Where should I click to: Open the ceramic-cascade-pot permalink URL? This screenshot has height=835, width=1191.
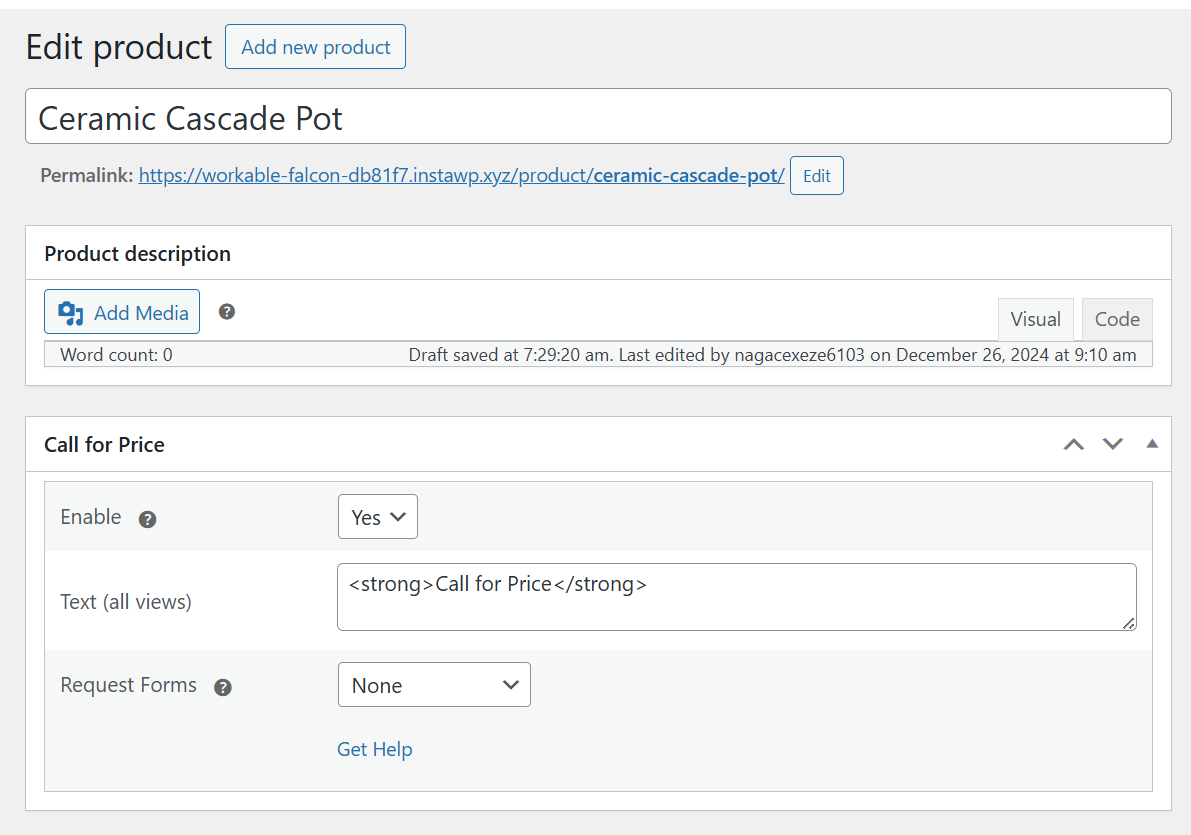(460, 176)
